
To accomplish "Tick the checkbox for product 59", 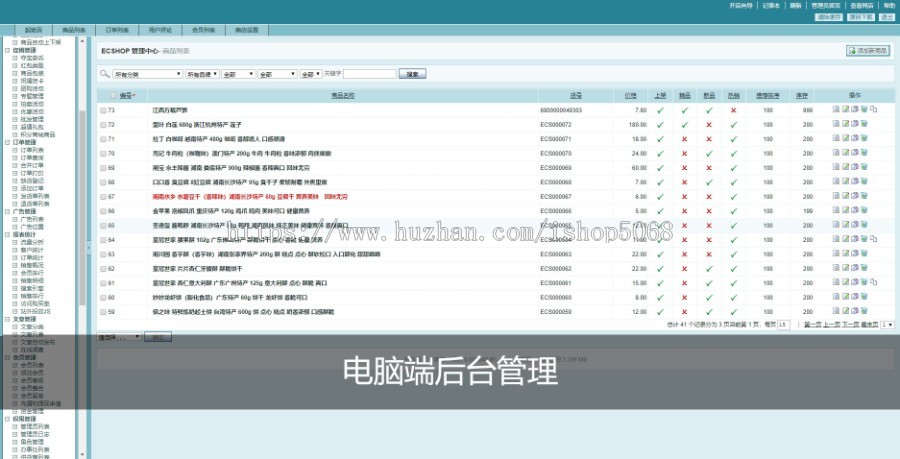I will point(103,312).
